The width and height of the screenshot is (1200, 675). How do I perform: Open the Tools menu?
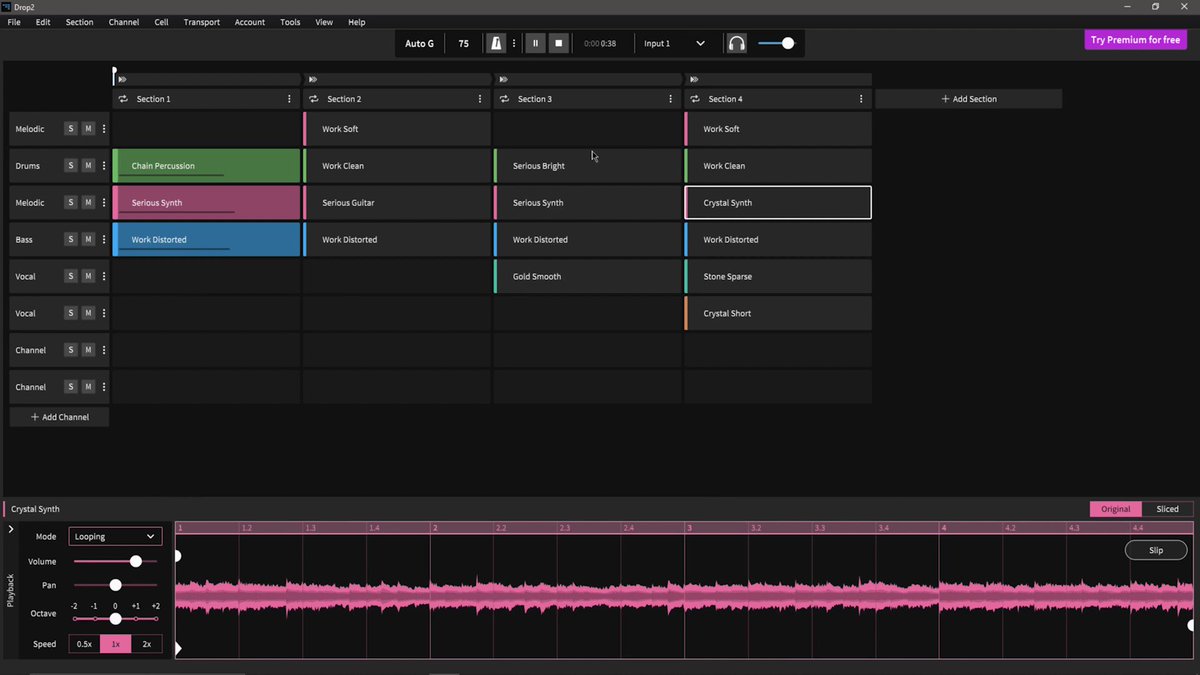pos(290,22)
